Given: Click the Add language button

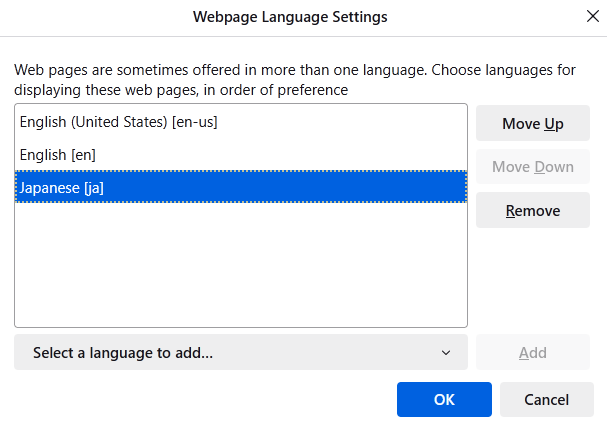Looking at the screenshot, I should point(532,352).
